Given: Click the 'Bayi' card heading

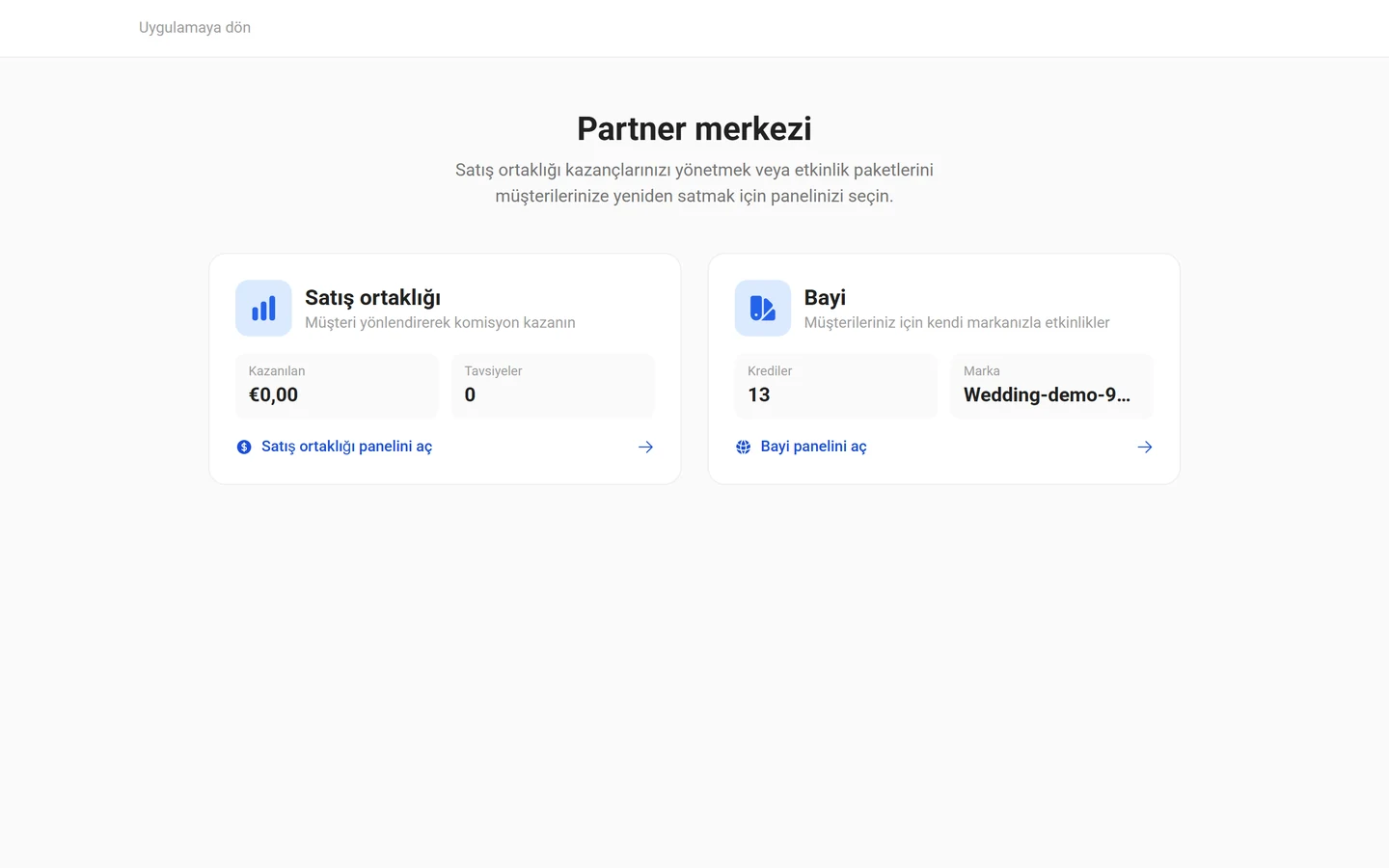Looking at the screenshot, I should pos(825,297).
